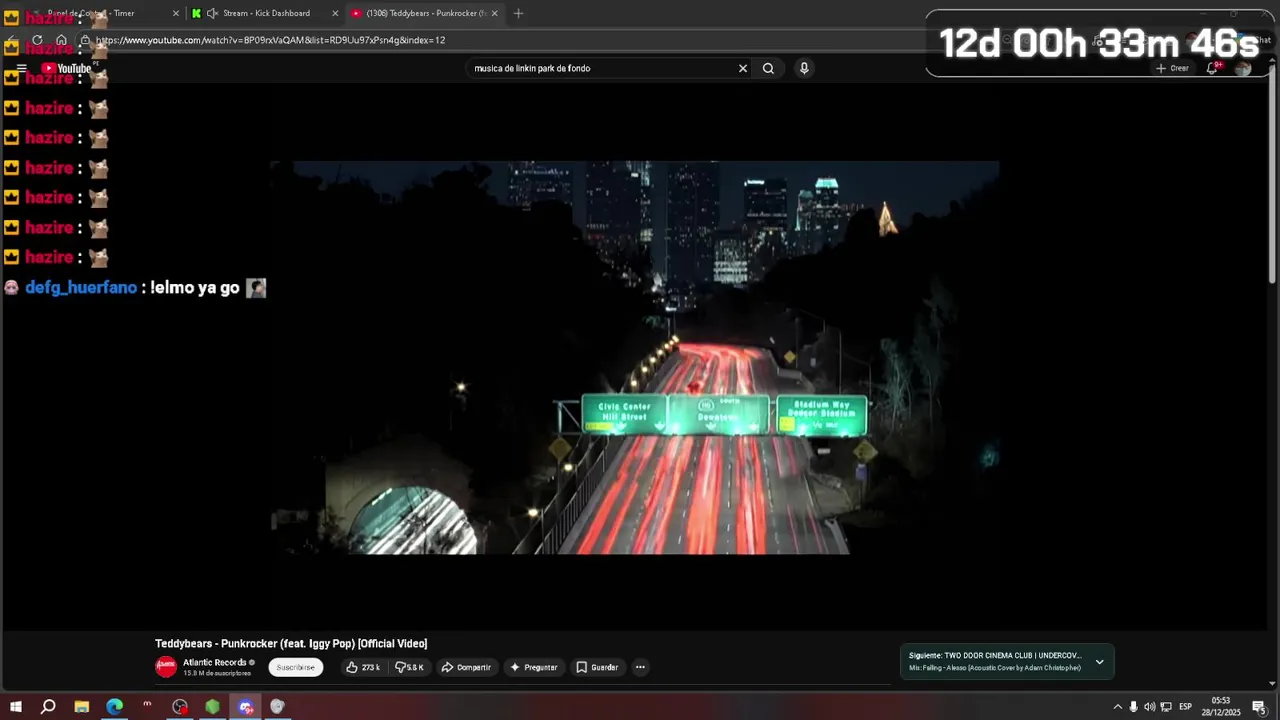Open the taskbar clock and date
Image resolution: width=1280 pixels, height=720 pixels.
pyautogui.click(x=1221, y=707)
